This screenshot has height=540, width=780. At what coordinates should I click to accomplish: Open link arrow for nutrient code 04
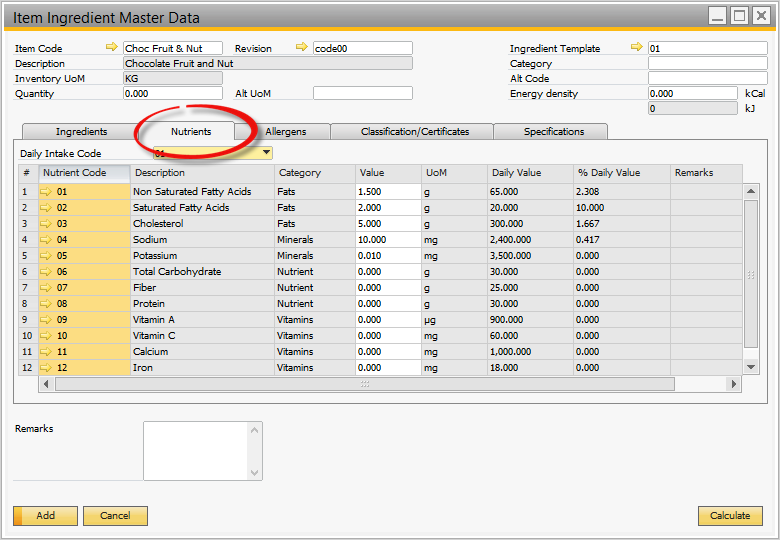click(x=46, y=240)
